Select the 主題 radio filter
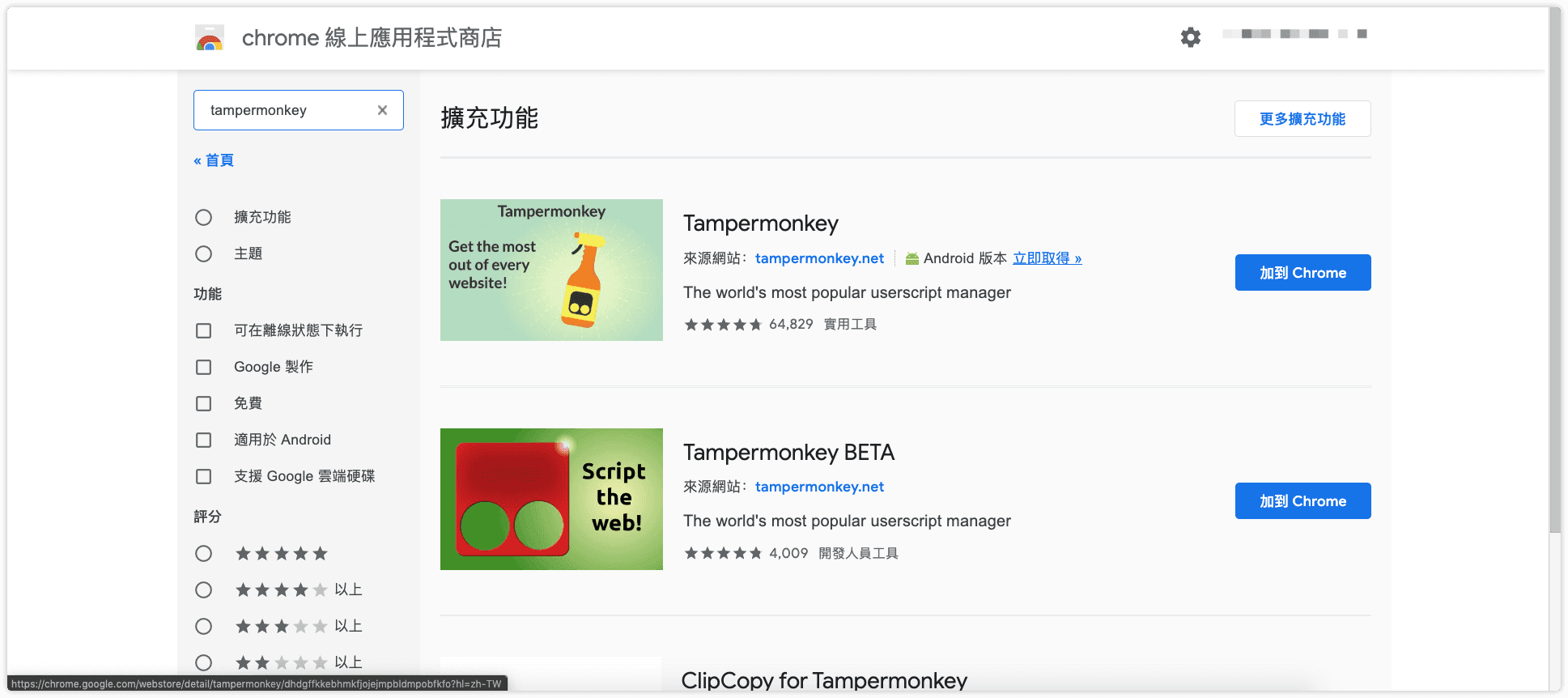This screenshot has width=1568, height=698. pyautogui.click(x=203, y=253)
